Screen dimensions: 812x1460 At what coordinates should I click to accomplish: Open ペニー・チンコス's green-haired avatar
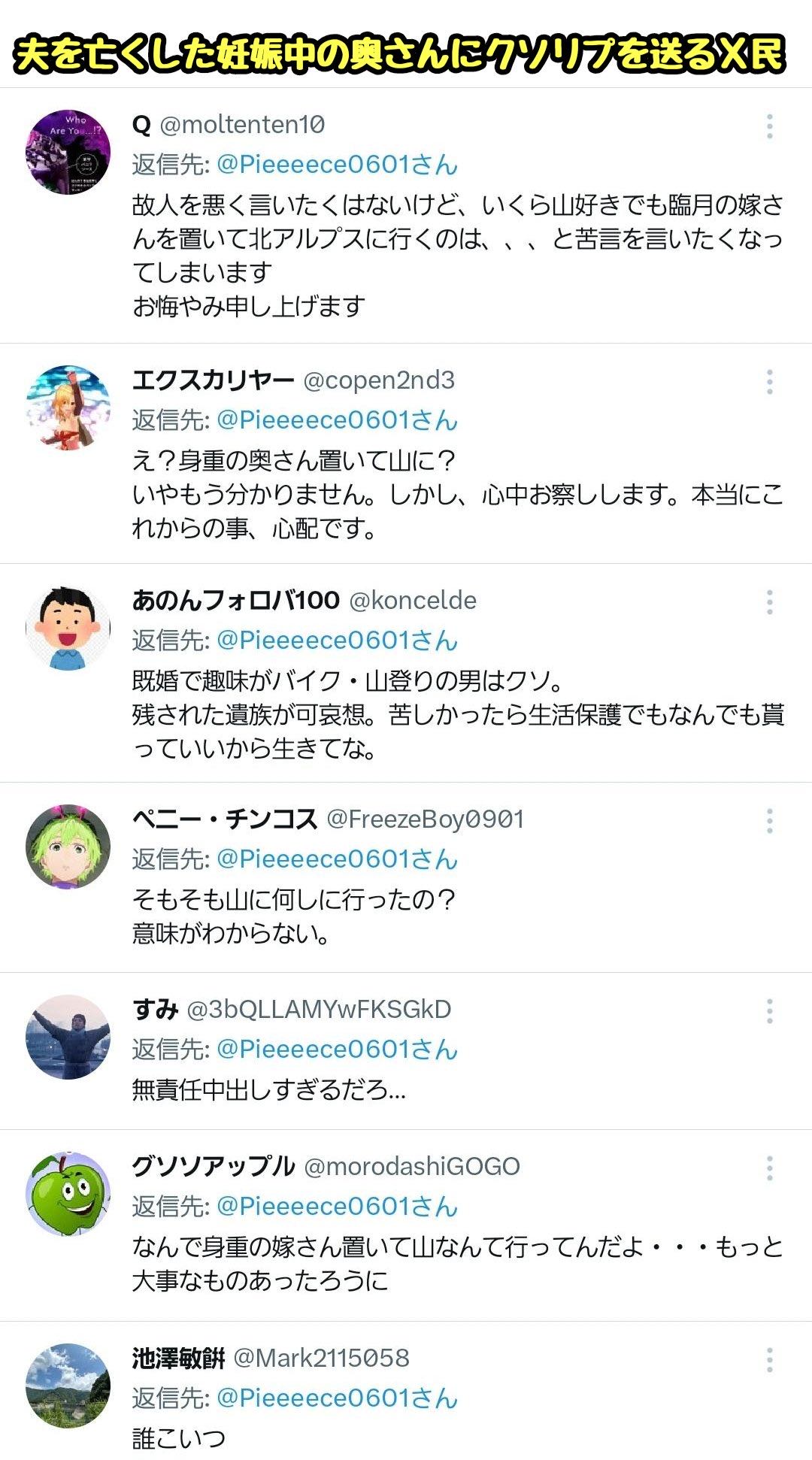68,847
